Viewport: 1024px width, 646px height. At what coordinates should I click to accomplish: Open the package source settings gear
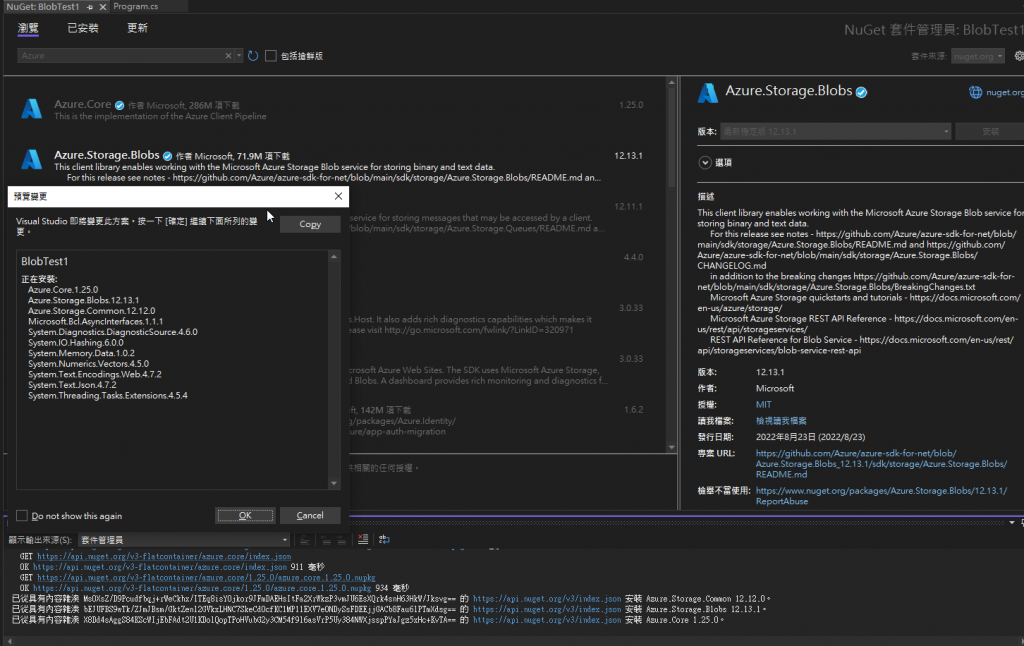click(1019, 56)
